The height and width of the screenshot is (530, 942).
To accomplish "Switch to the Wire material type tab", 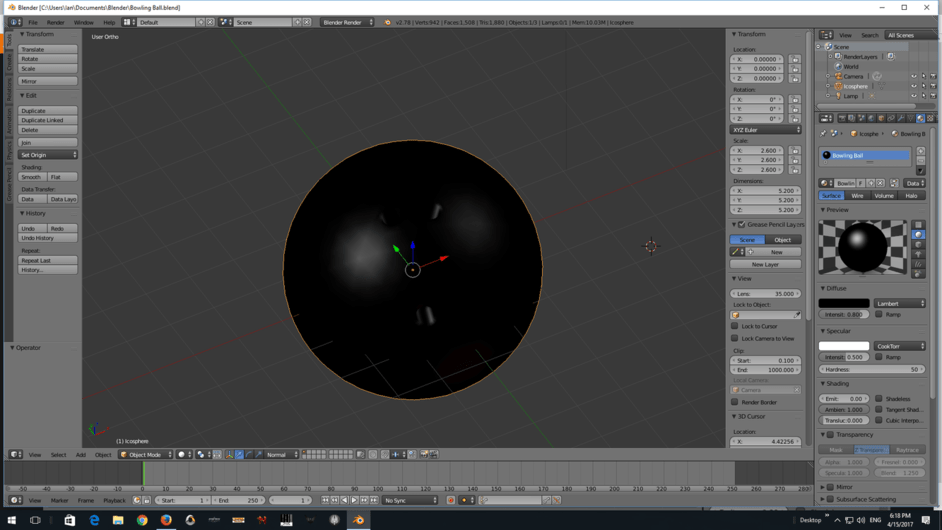I will click(857, 196).
